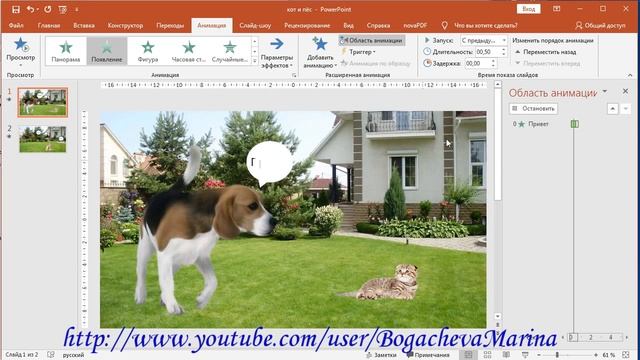
Task: Move the animation down in the pane list
Action: point(625,109)
